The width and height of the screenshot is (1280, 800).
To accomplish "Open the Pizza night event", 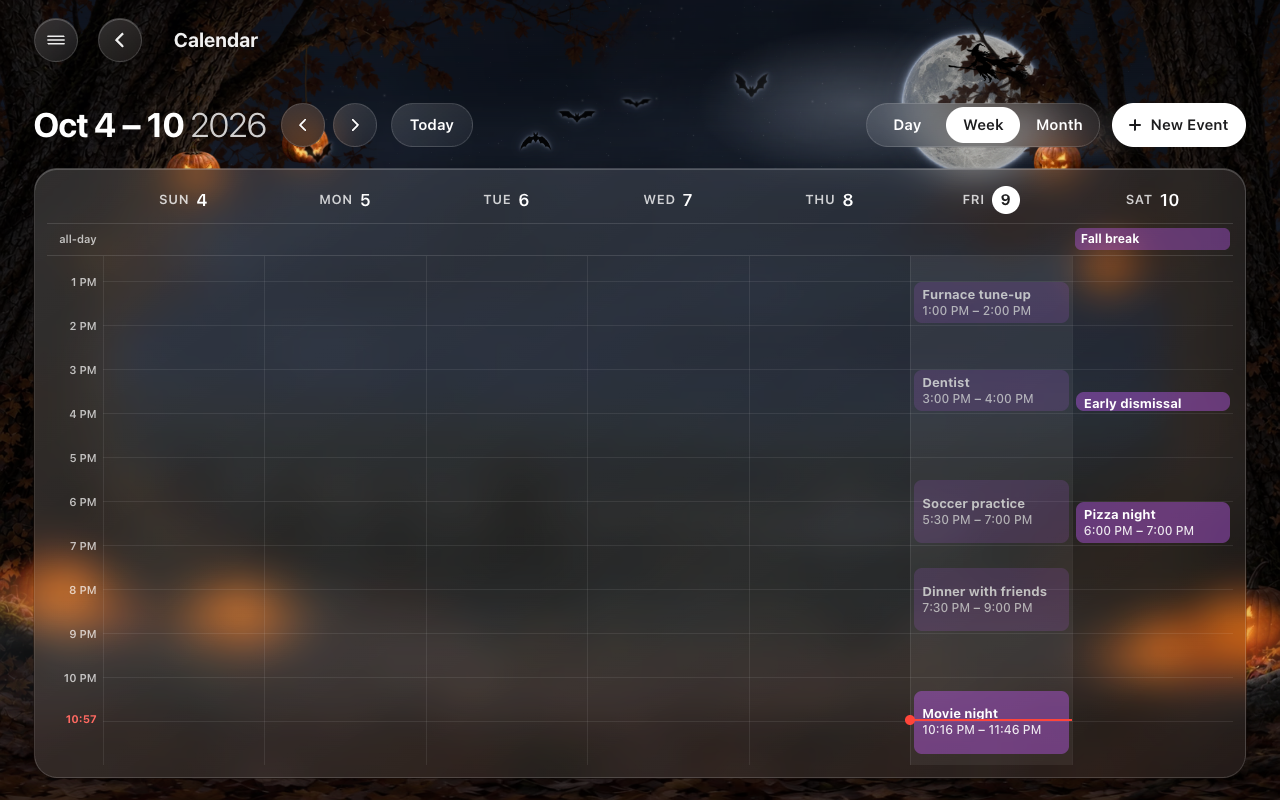I will [1153, 522].
